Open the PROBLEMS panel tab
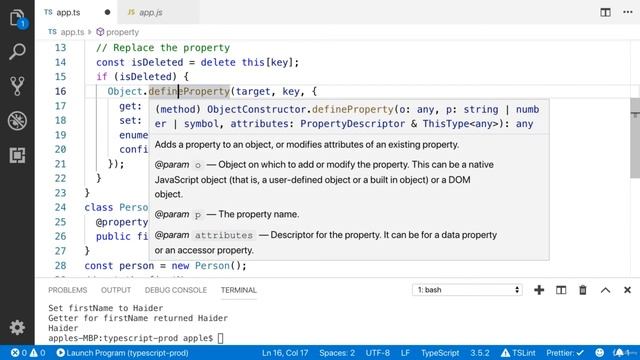The width and height of the screenshot is (640, 360). click(68, 290)
